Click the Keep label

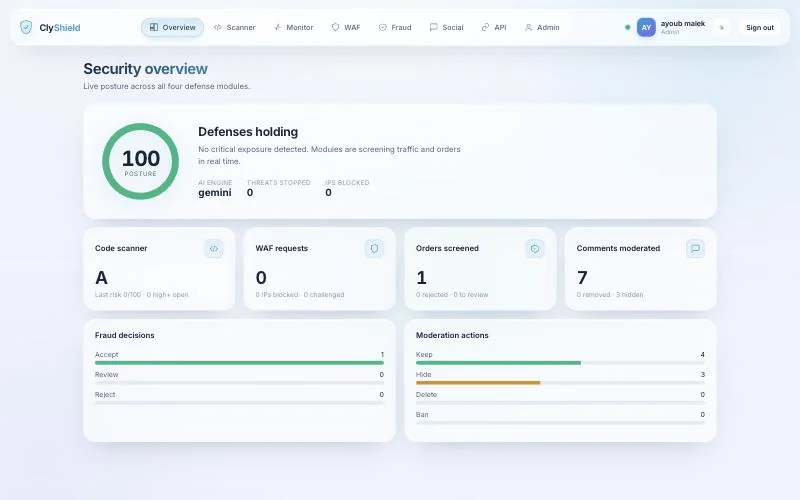point(424,355)
